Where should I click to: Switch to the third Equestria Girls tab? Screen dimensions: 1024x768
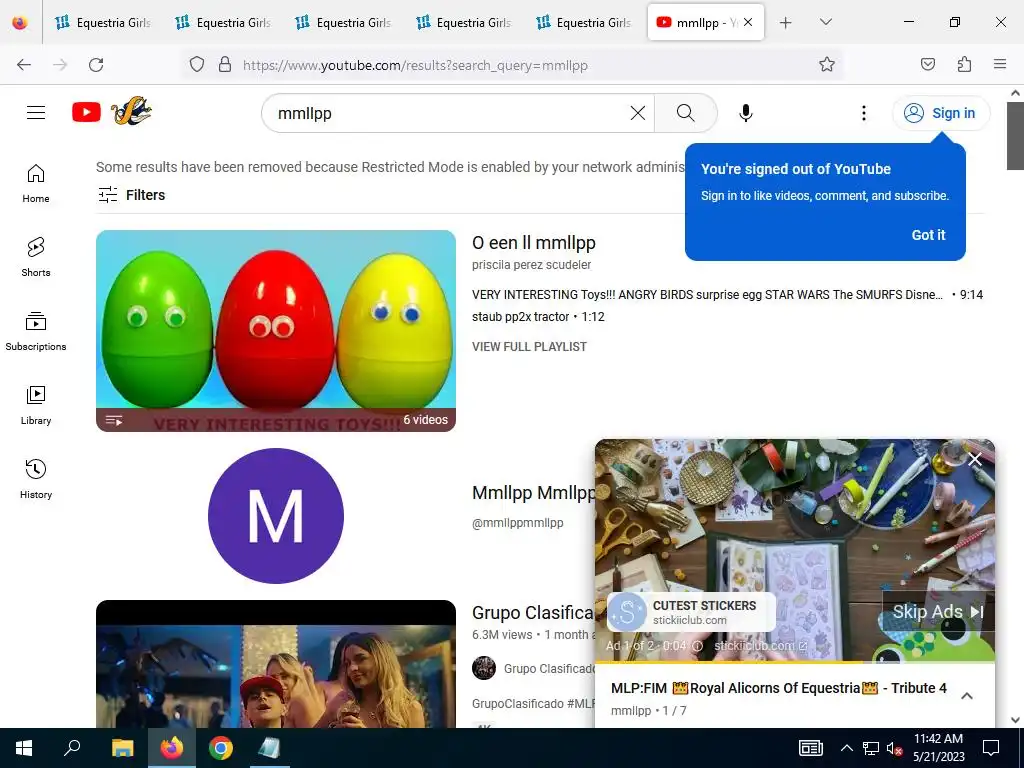tap(343, 22)
